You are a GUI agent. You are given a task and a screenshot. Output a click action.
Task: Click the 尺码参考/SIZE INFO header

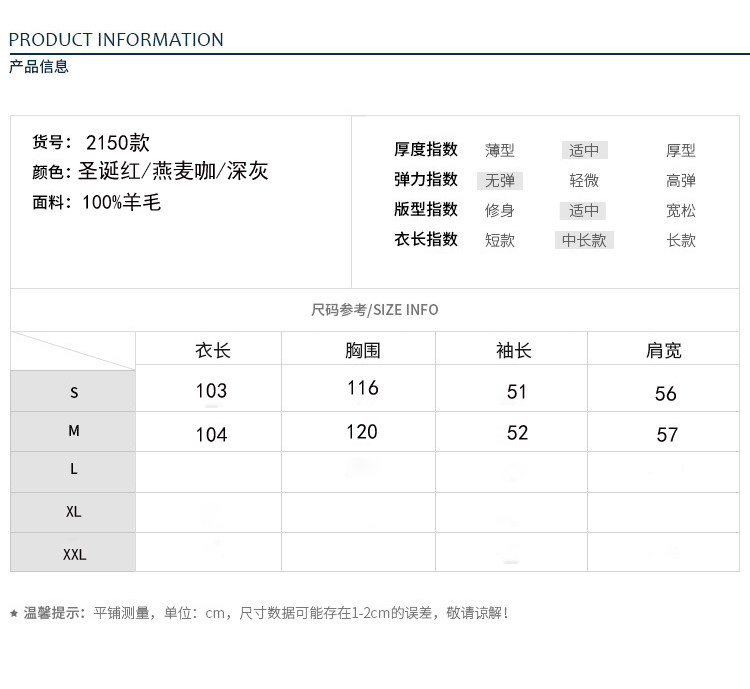tap(374, 310)
